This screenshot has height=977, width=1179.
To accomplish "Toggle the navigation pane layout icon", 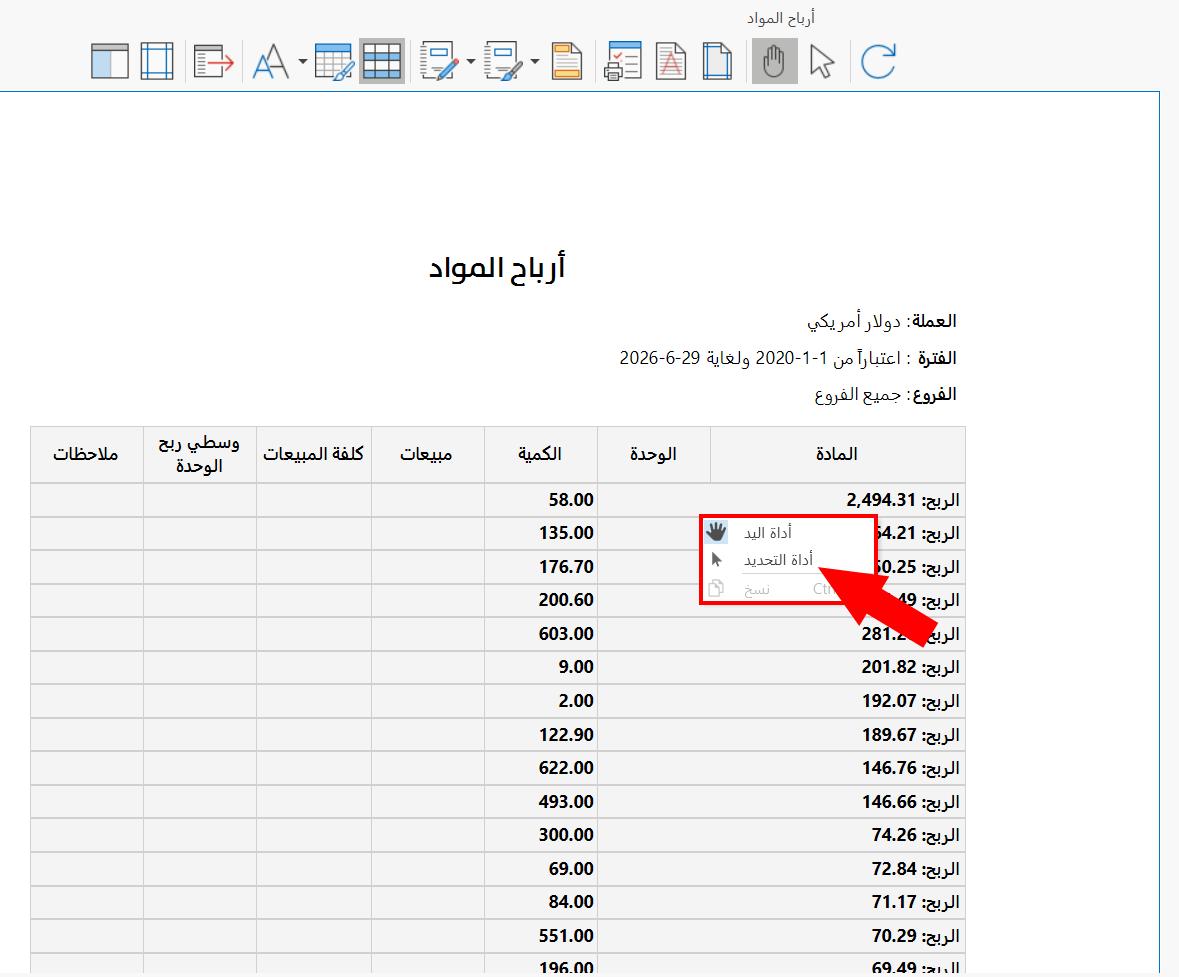I will click(110, 61).
